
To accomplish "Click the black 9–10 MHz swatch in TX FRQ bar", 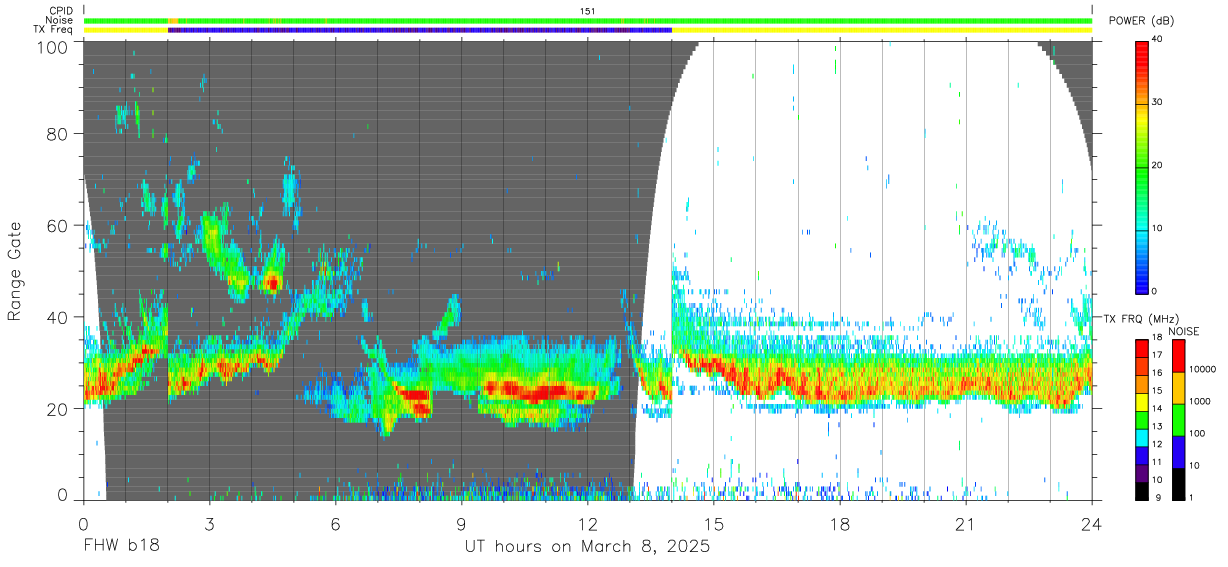I will point(1142,489).
